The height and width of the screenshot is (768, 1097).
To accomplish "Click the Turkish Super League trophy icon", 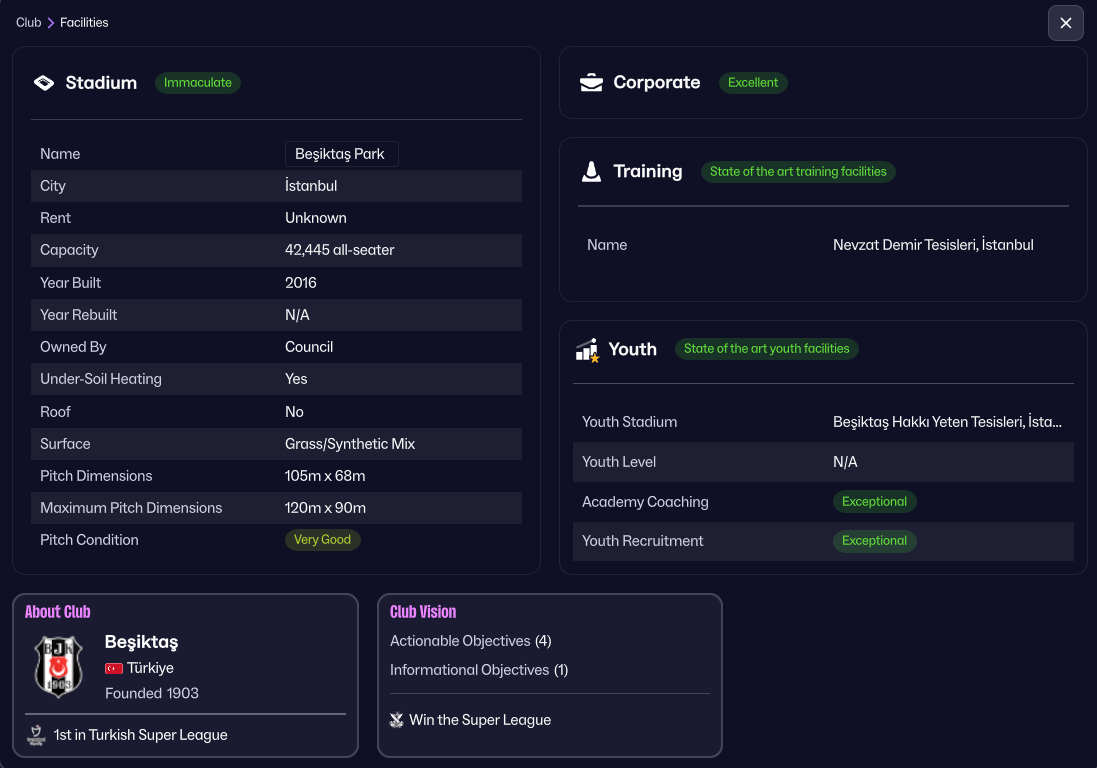I will click(37, 735).
